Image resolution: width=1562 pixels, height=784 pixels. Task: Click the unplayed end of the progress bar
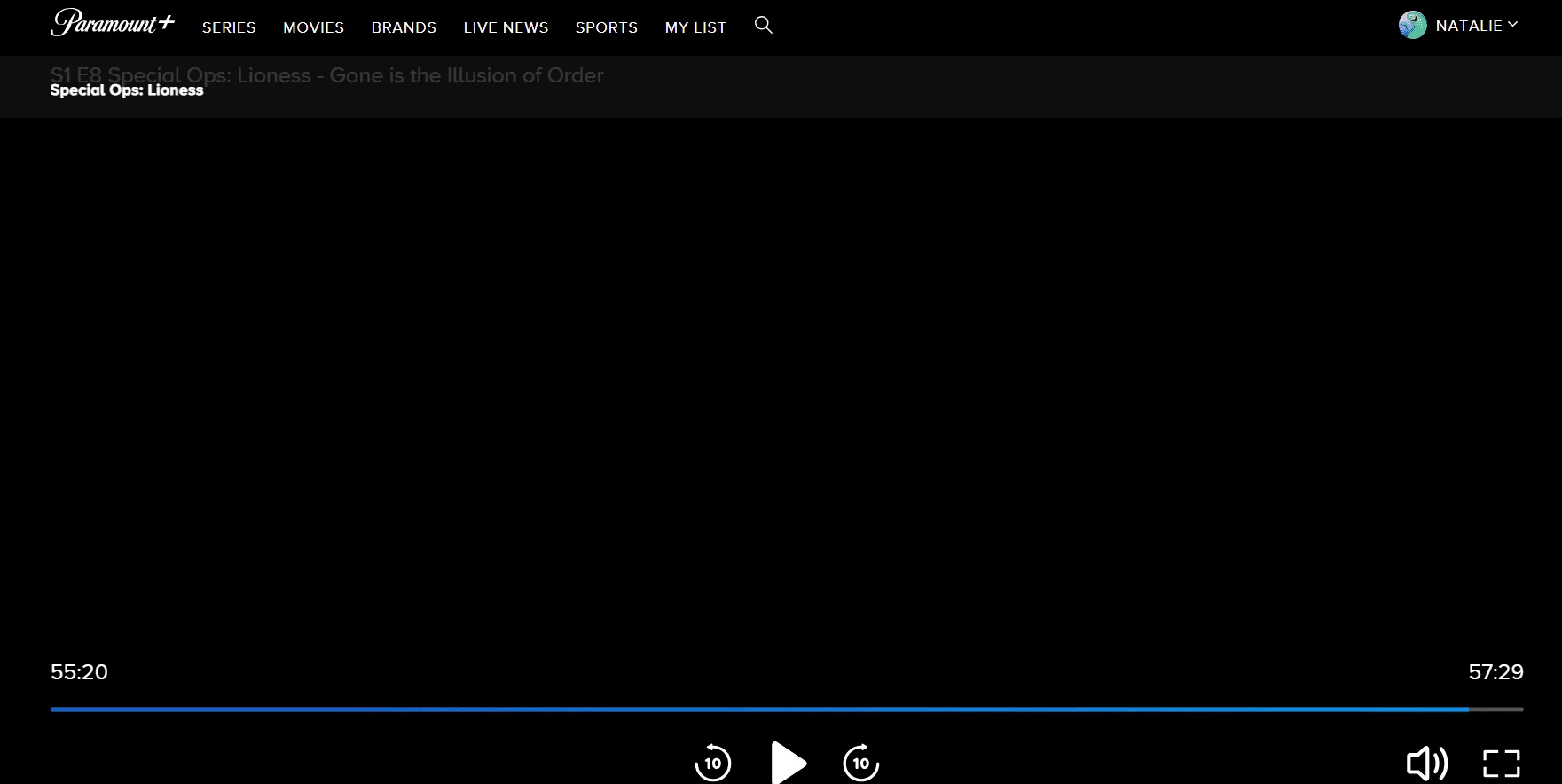click(1496, 710)
